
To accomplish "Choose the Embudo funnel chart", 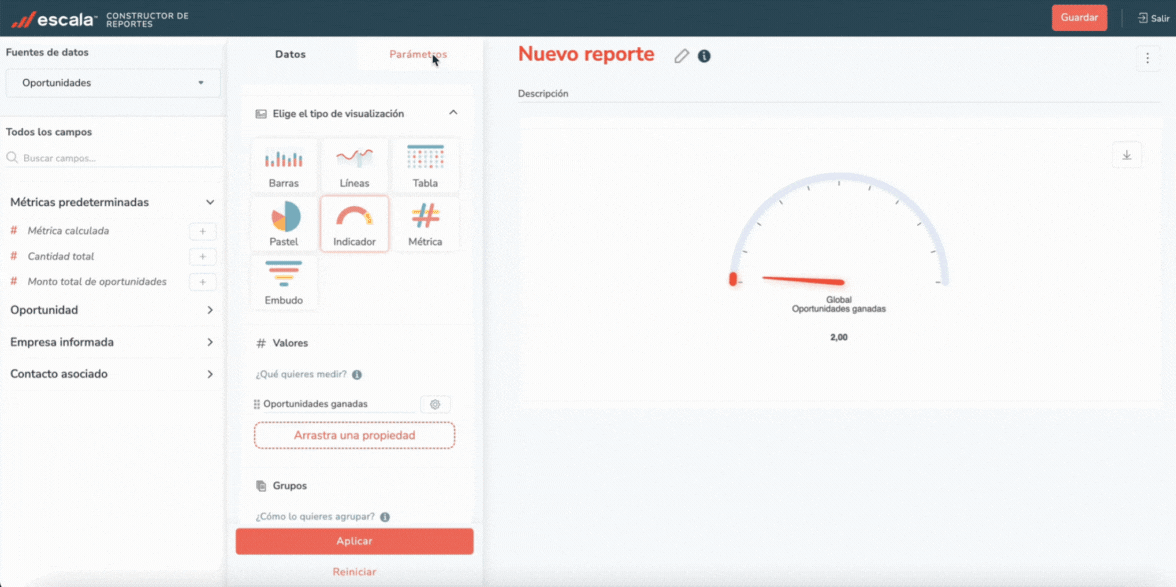I will point(284,282).
